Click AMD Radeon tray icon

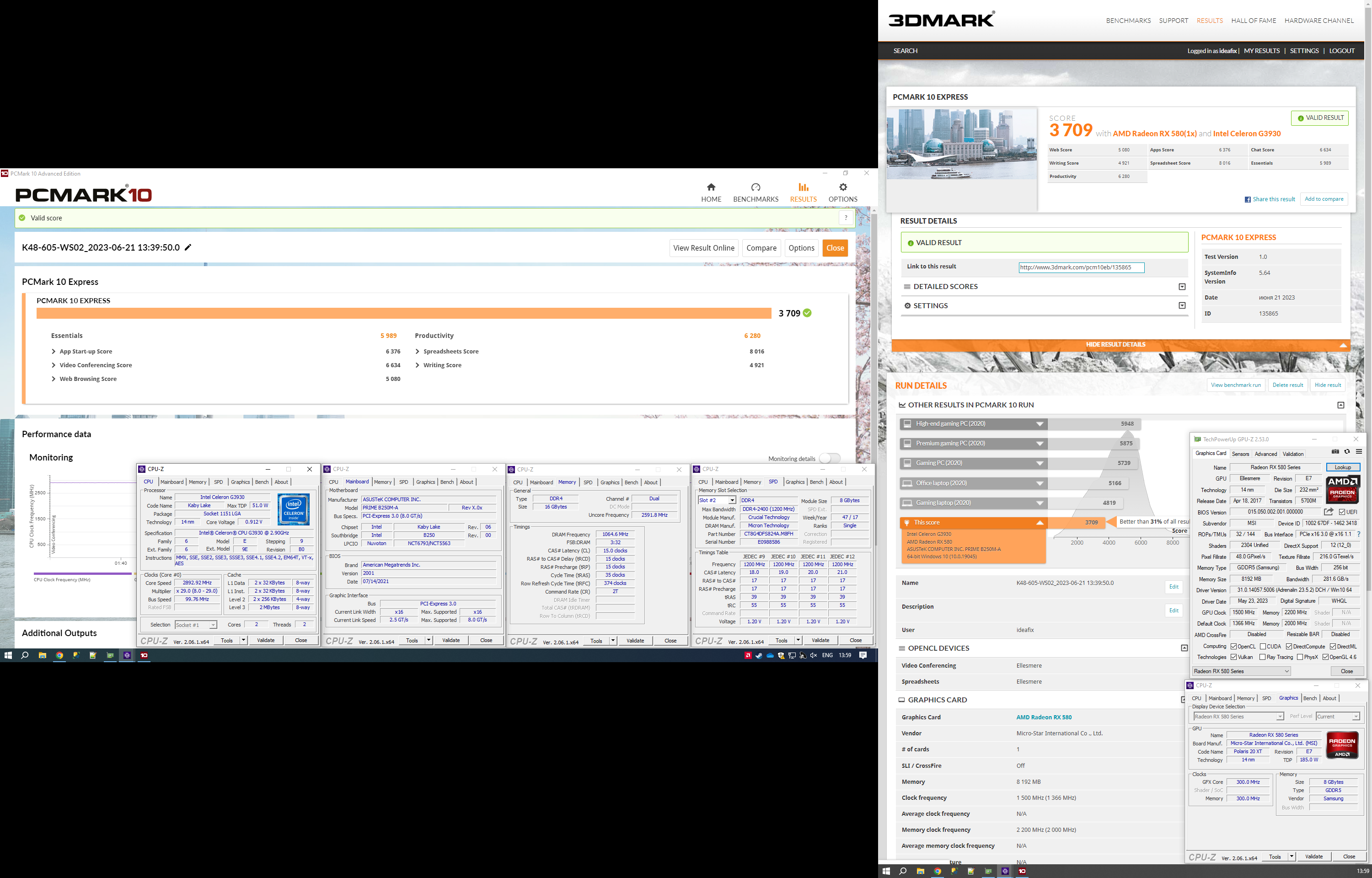point(748,655)
